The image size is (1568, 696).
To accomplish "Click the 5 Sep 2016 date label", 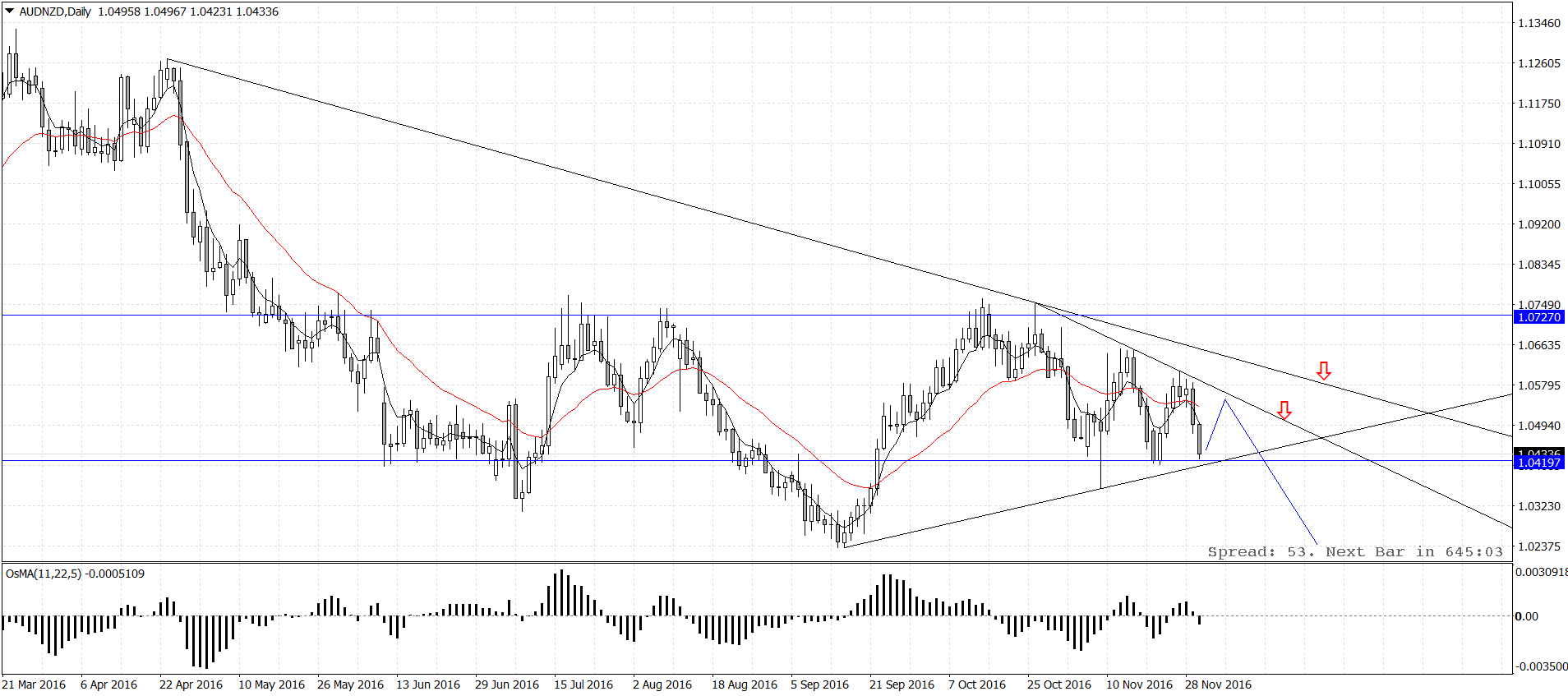I will (820, 684).
